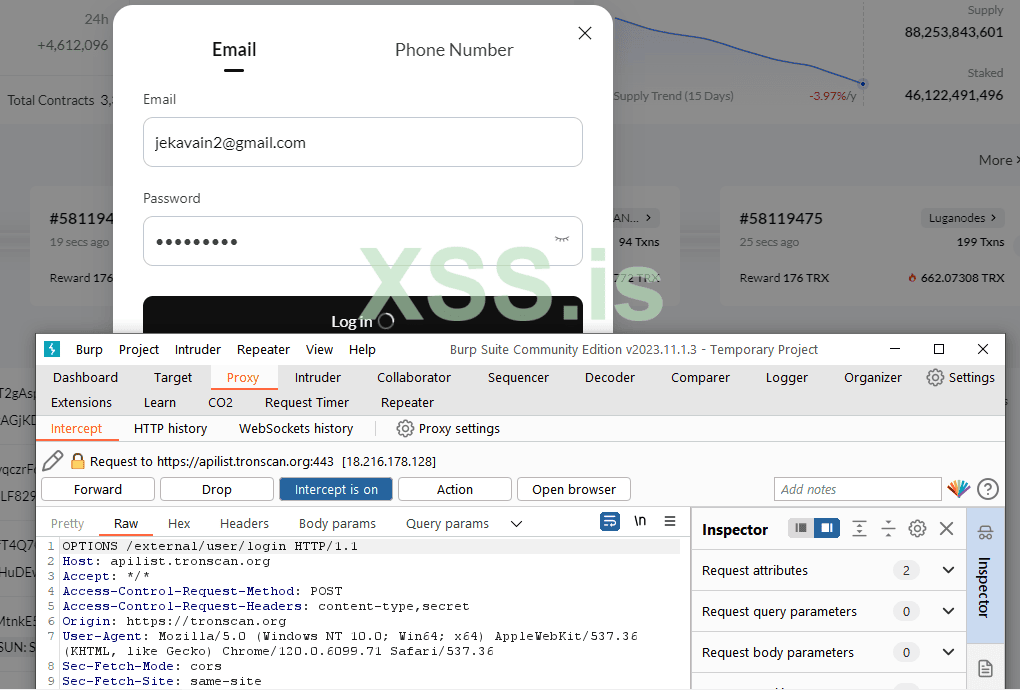Open the Intruder menu in menu bar
This screenshot has height=690, width=1020.
click(x=198, y=349)
